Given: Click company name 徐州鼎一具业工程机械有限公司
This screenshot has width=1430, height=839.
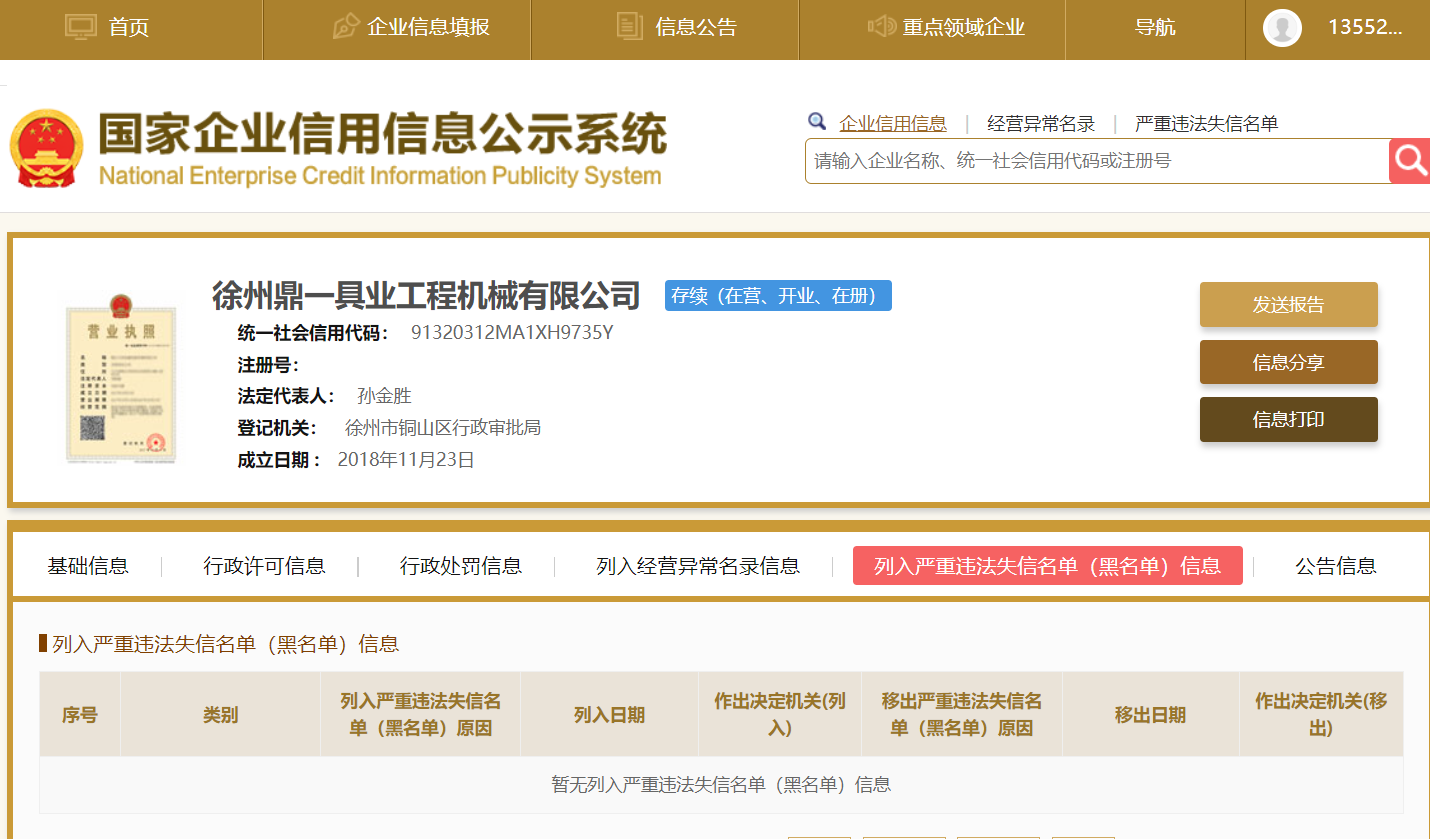Looking at the screenshot, I should coord(426,295).
